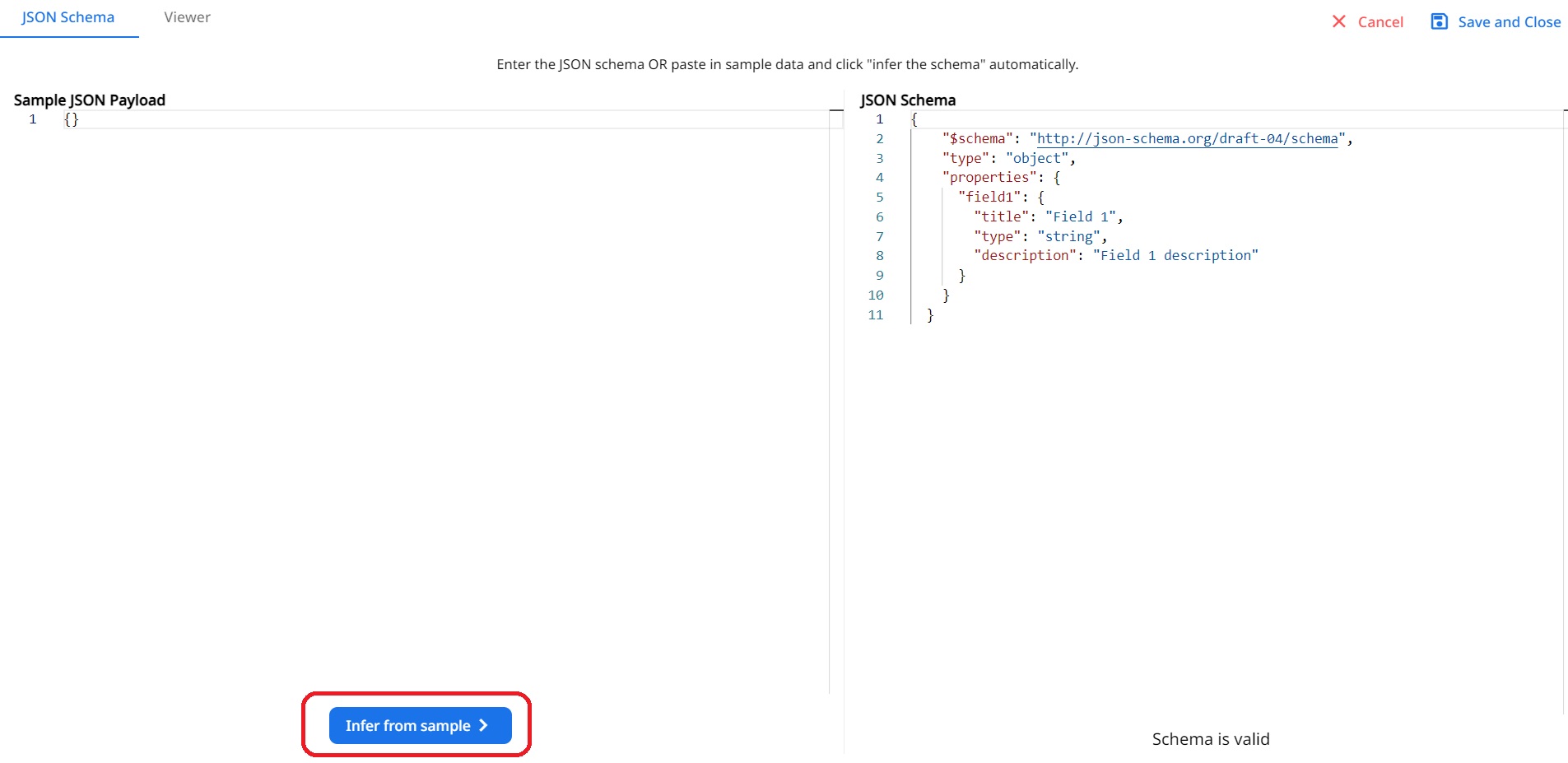Screen dimensions: 1568x763
Task: Click the red X Cancel icon
Action: (1339, 21)
